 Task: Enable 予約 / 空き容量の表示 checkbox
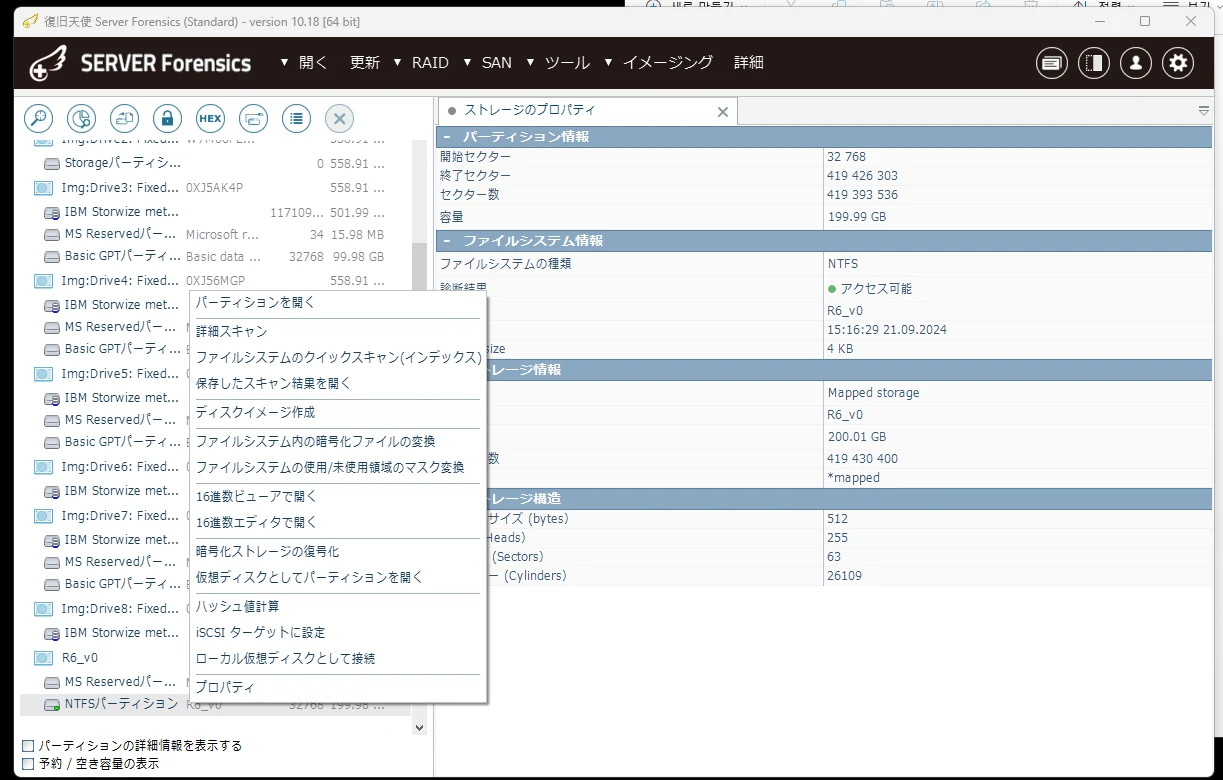(x=27, y=764)
